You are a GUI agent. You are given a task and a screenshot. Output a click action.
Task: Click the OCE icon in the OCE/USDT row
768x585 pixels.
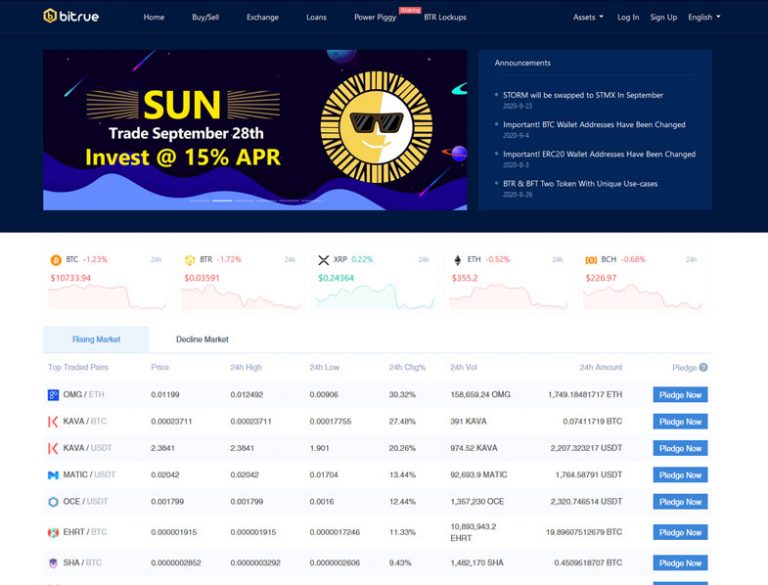tap(53, 502)
